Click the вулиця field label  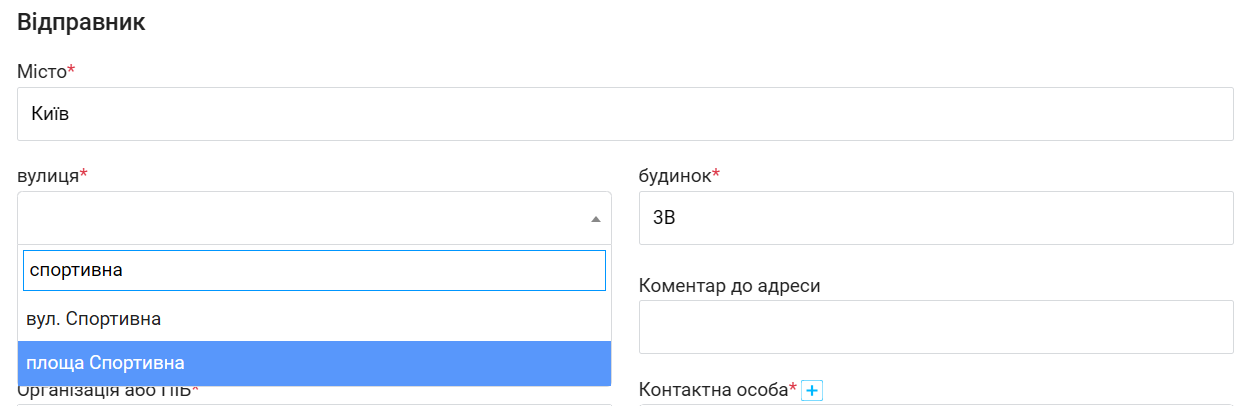click(x=48, y=176)
